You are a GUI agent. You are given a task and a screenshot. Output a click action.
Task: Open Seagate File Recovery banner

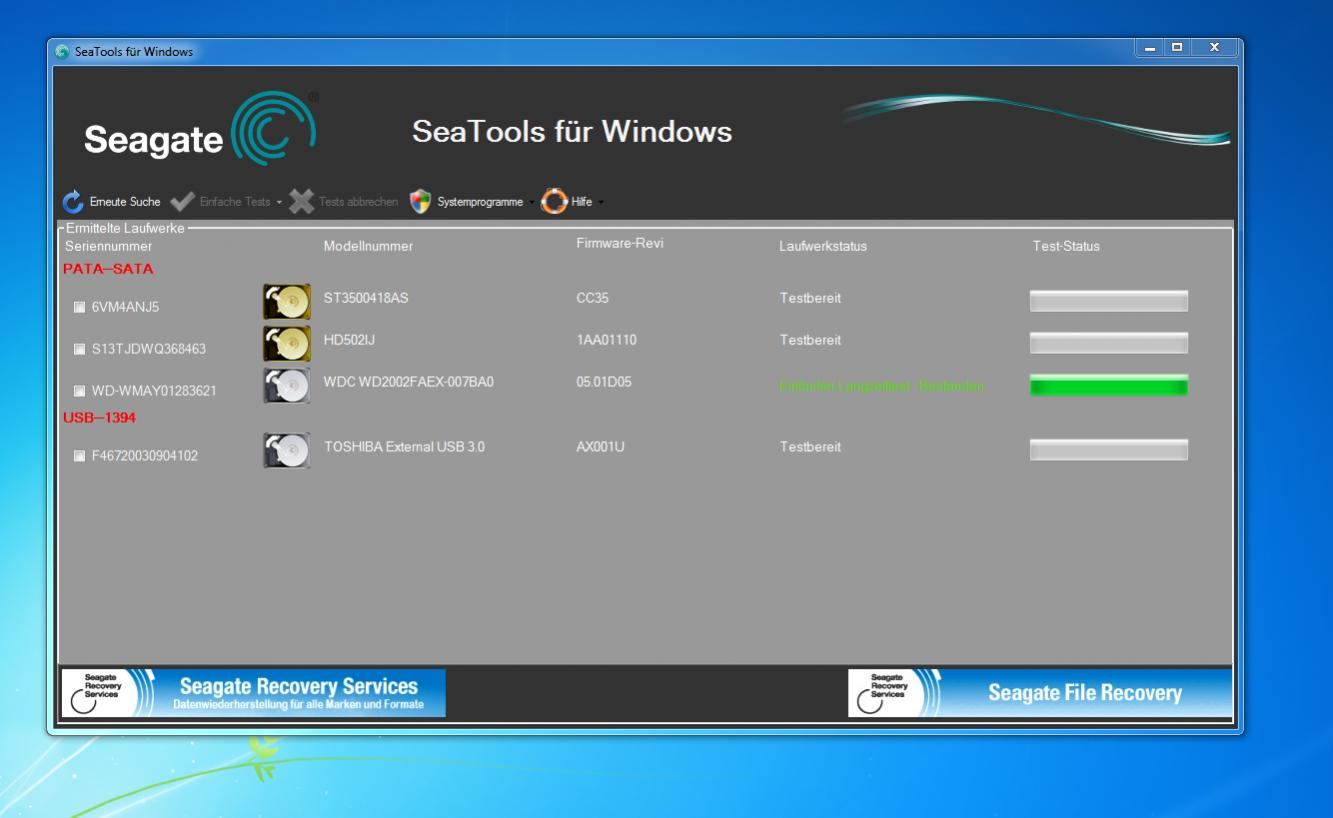point(1040,693)
